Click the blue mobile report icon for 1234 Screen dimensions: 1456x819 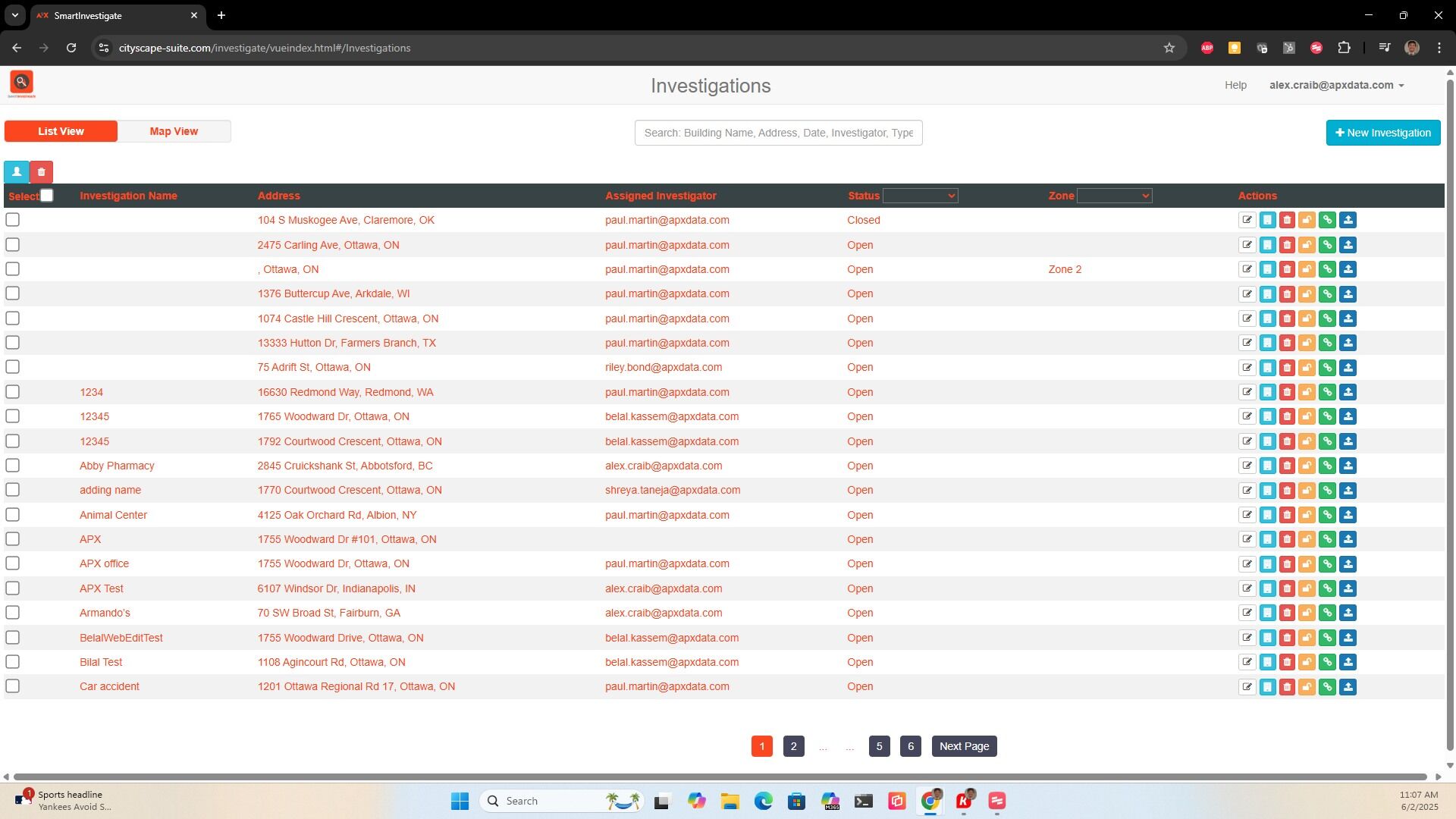(1267, 392)
